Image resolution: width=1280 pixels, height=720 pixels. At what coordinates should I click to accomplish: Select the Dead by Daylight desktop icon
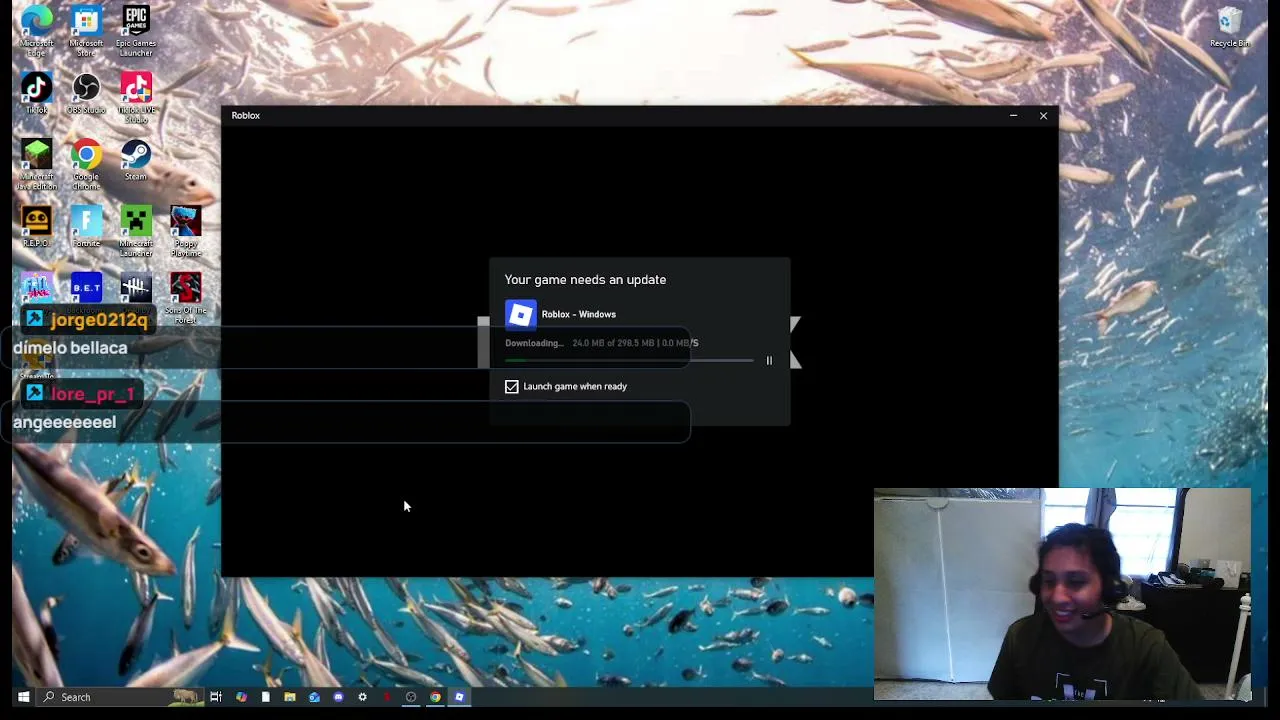136,288
